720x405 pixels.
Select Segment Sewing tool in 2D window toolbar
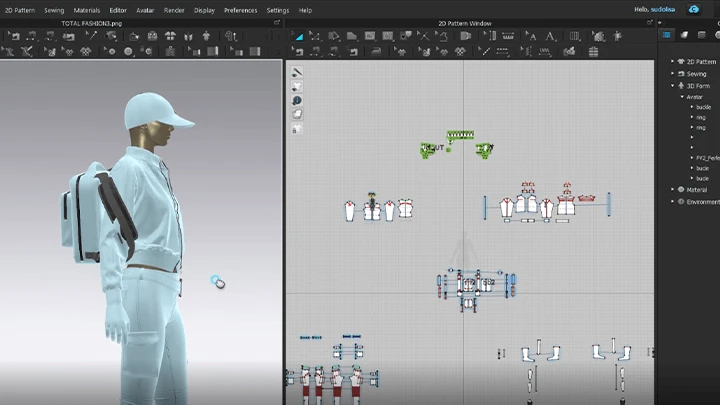[315, 51]
